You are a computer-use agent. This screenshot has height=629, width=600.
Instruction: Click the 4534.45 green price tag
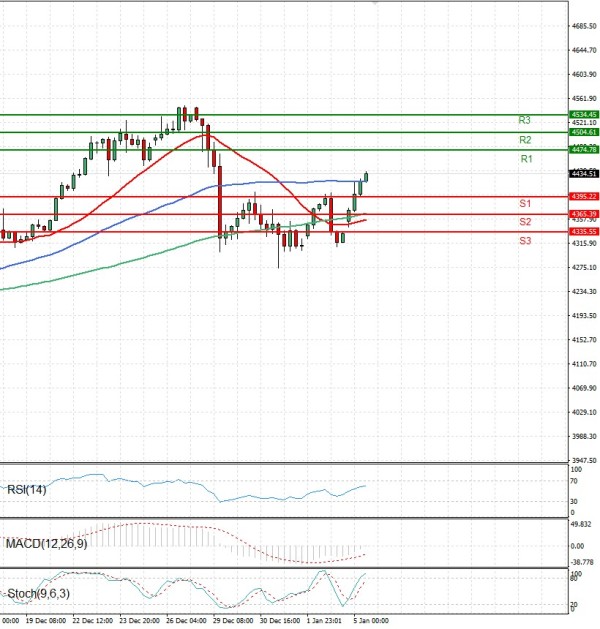click(x=584, y=115)
